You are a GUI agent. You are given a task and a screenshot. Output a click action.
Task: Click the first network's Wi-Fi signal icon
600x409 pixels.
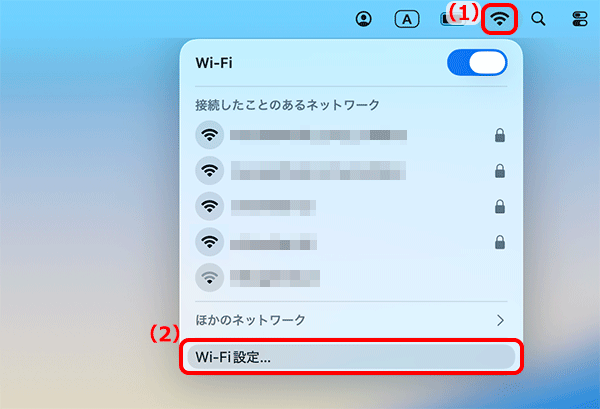(210, 135)
